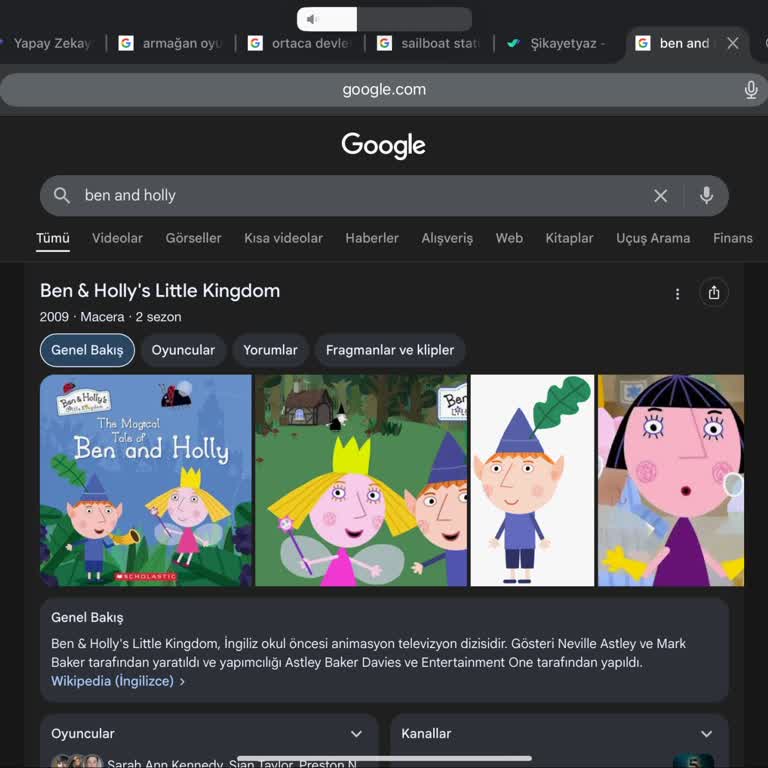Screen dimensions: 768x768
Task: Select the Yorumlar chip
Action: point(270,350)
